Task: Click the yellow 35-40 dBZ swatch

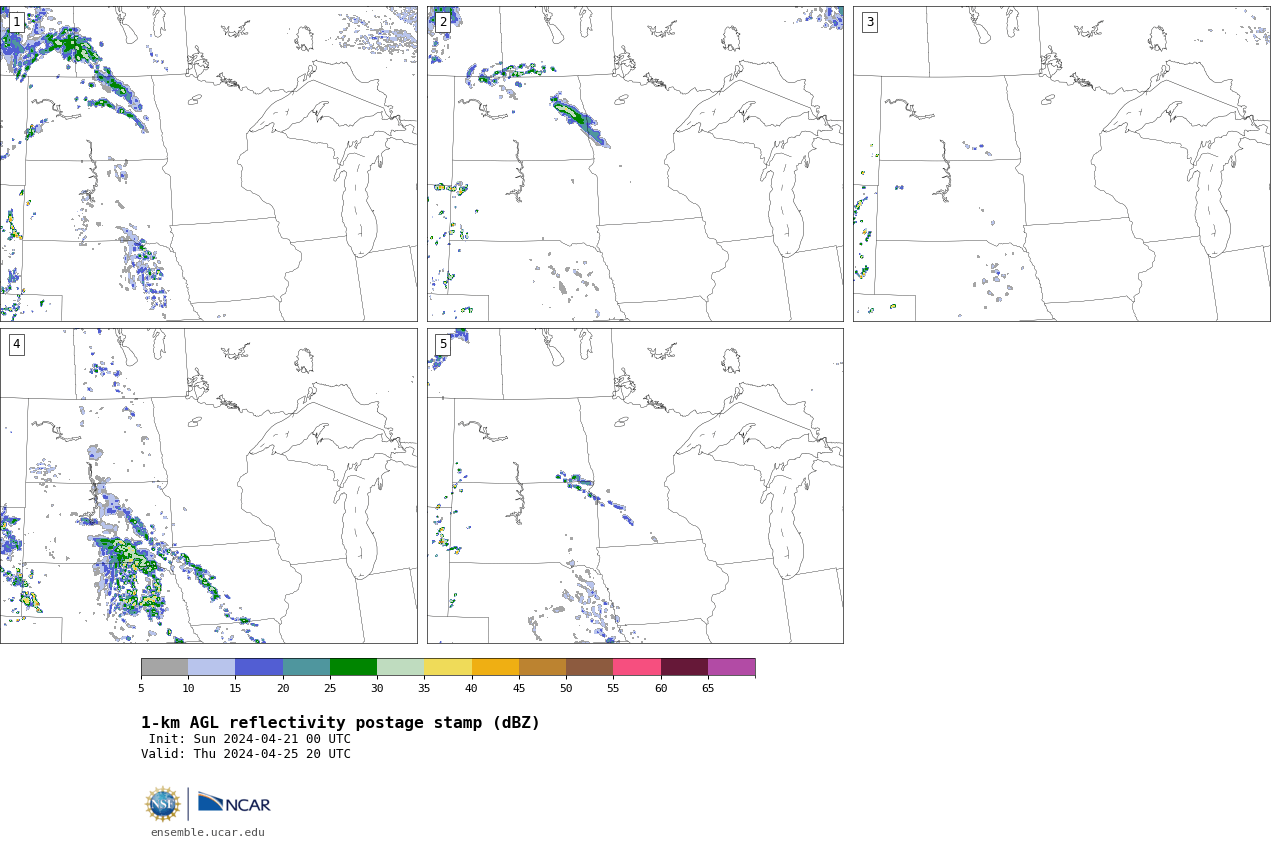Action: pos(448,667)
